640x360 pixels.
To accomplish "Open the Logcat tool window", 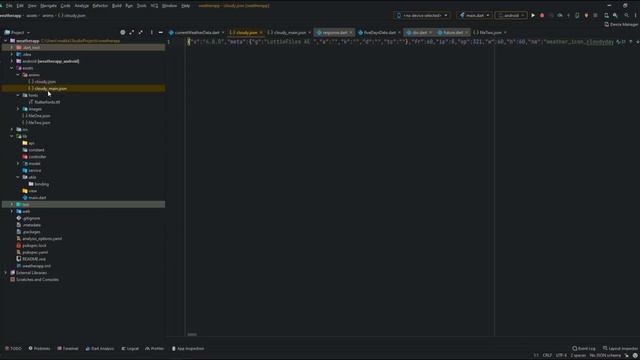I will (130, 349).
